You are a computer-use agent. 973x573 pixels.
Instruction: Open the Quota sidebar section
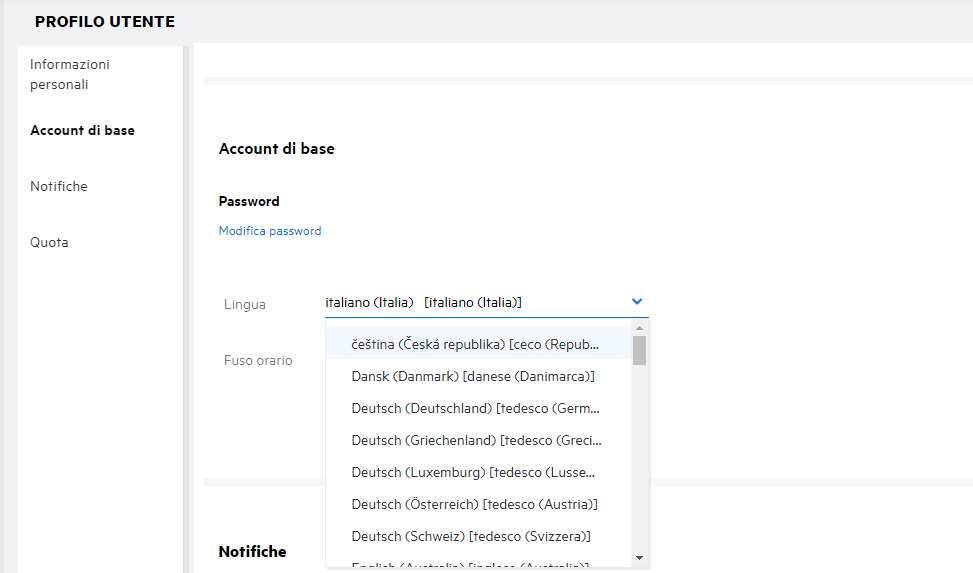click(x=49, y=242)
